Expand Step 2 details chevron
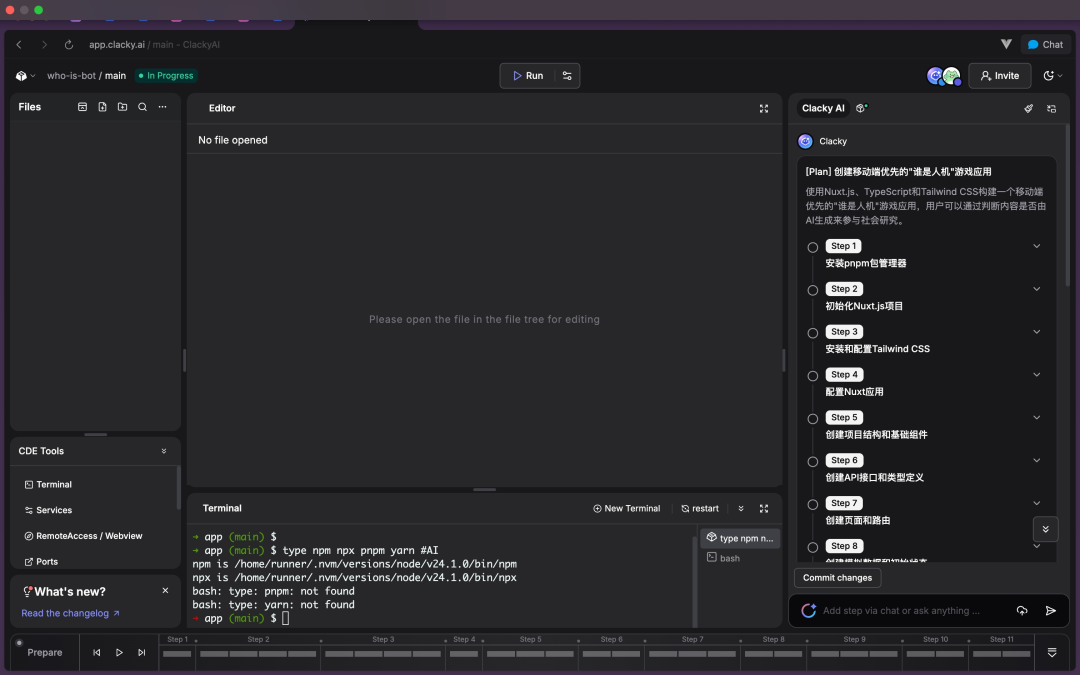The width and height of the screenshot is (1080, 675). (x=1036, y=289)
